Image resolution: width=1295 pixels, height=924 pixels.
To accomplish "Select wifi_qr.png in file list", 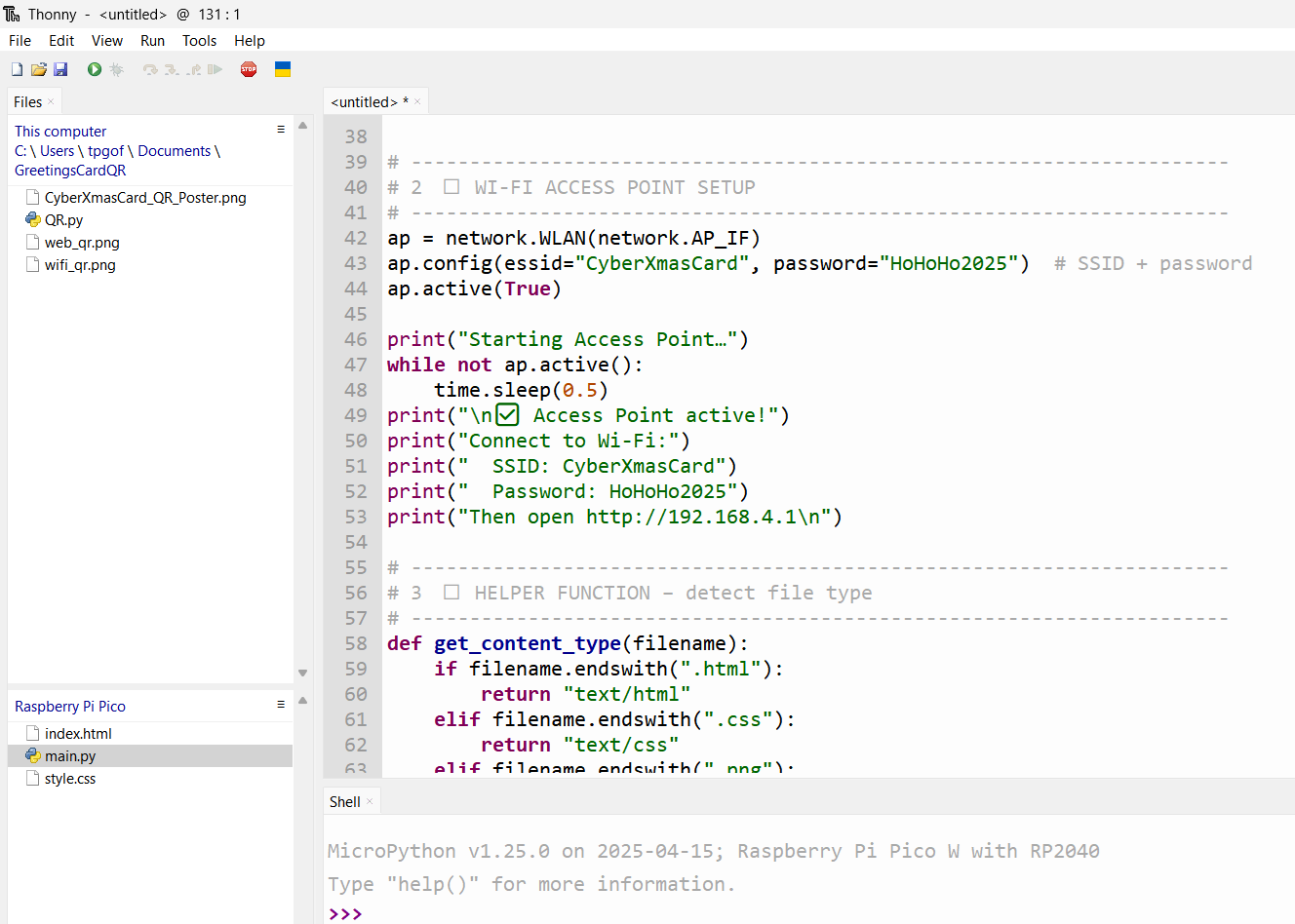I will click(x=80, y=264).
